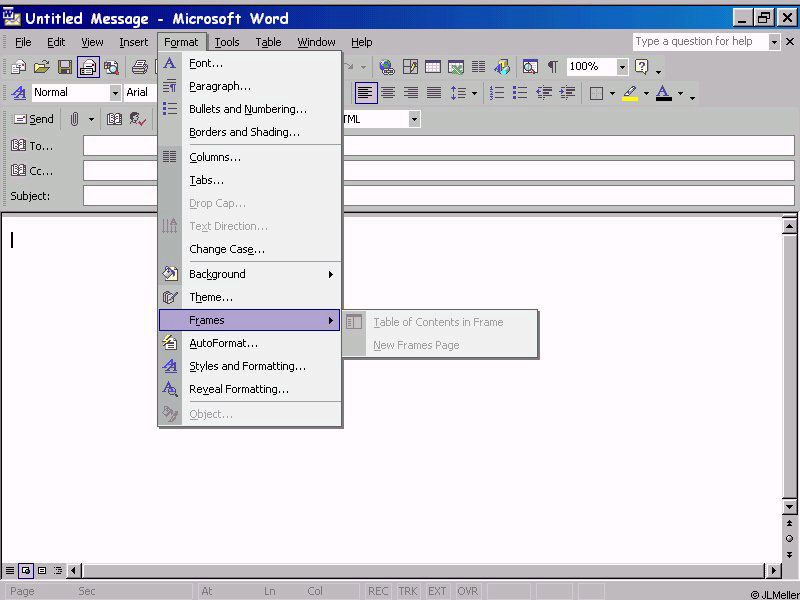Click the Open folder icon
The image size is (800, 600).
coord(42,67)
